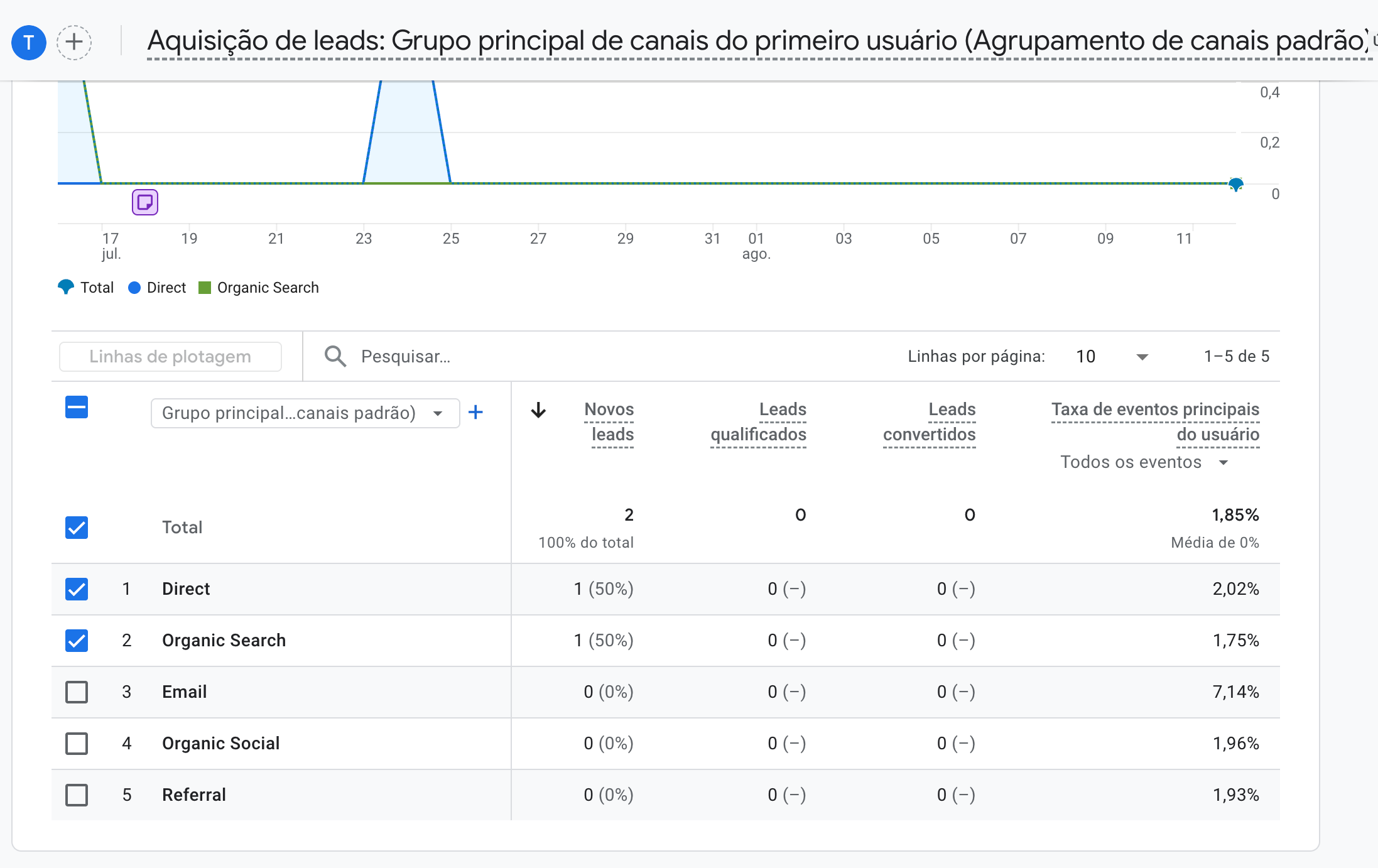The height and width of the screenshot is (868, 1378).
Task: Click the search magnifier icon
Action: point(335,356)
